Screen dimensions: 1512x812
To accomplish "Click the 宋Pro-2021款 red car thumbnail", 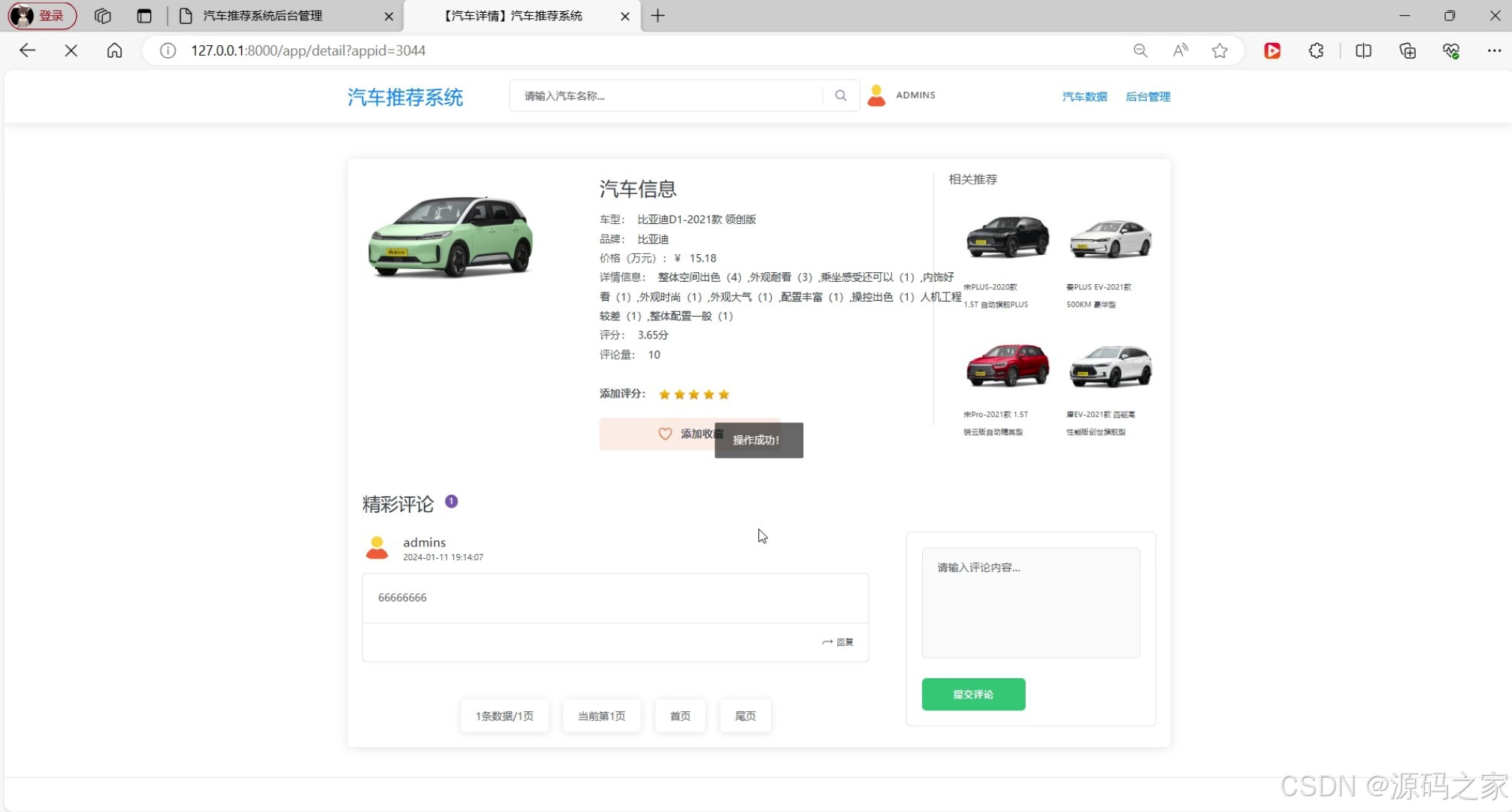I will (1008, 366).
